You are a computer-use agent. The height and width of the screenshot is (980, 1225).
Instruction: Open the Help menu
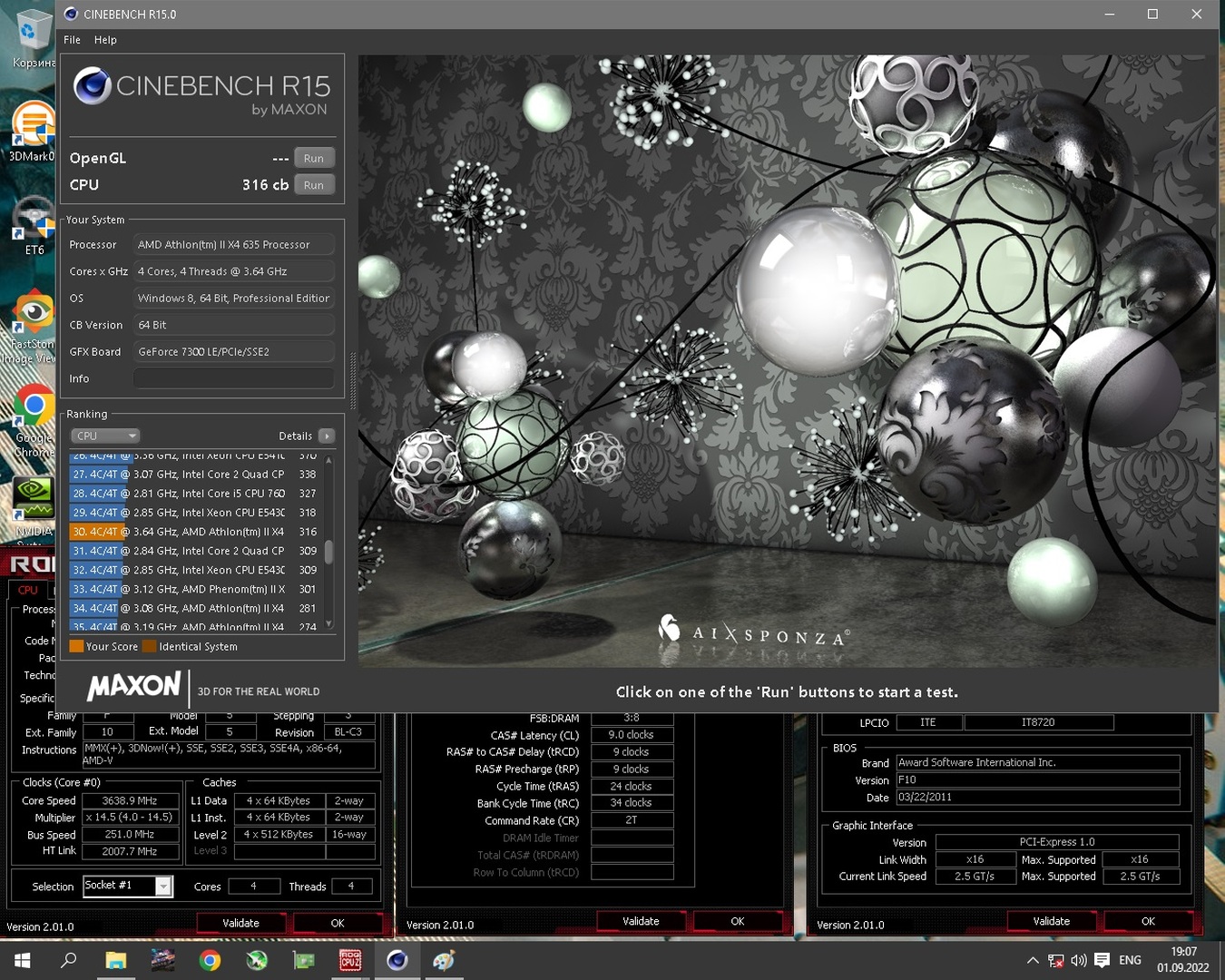click(x=105, y=40)
